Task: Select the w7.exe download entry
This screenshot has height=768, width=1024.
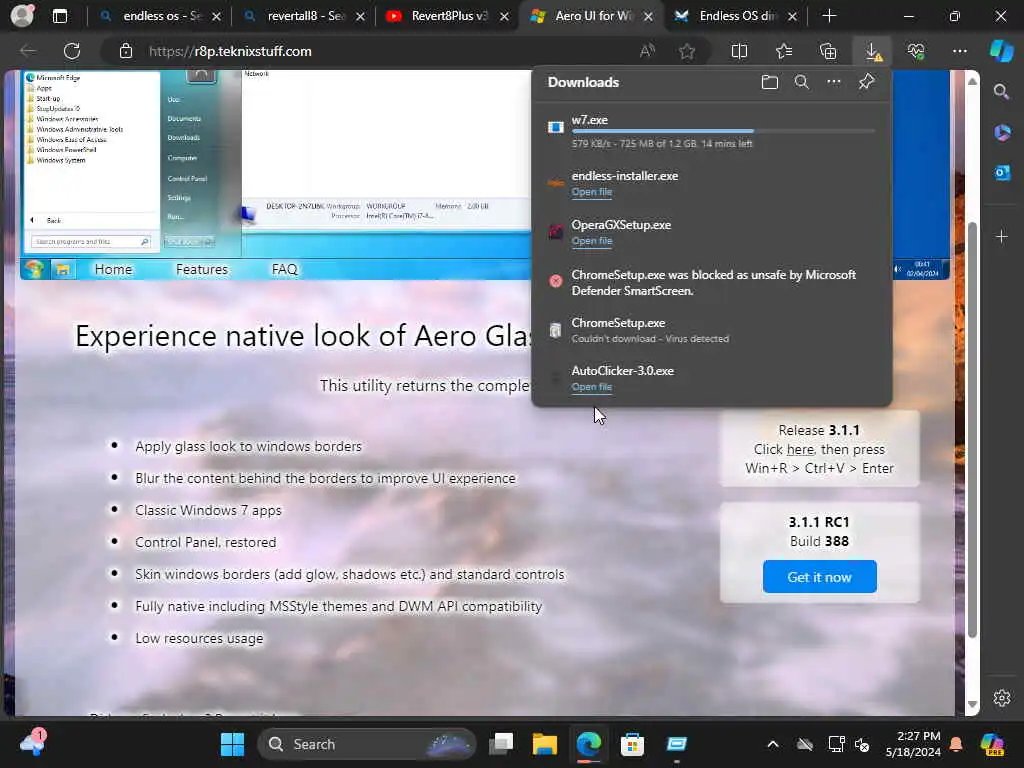Action: point(712,131)
